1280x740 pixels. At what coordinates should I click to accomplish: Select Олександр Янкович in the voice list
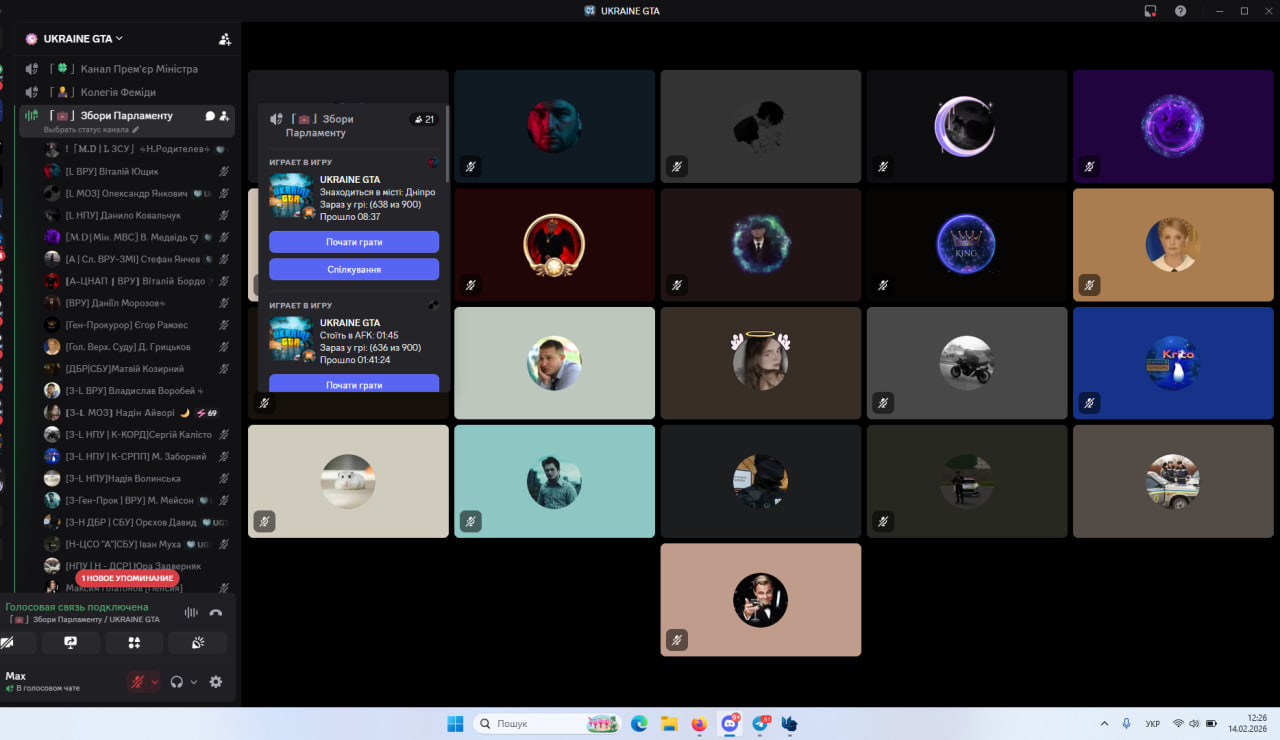click(137, 193)
